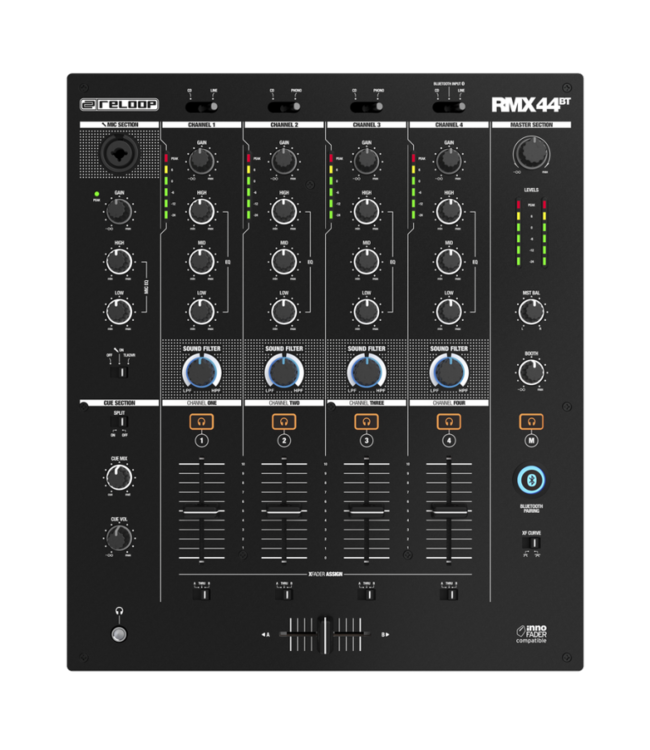Click the Channel 3 headphone cue button
Viewport: 650px width, 750px height.
pyautogui.click(x=366, y=421)
